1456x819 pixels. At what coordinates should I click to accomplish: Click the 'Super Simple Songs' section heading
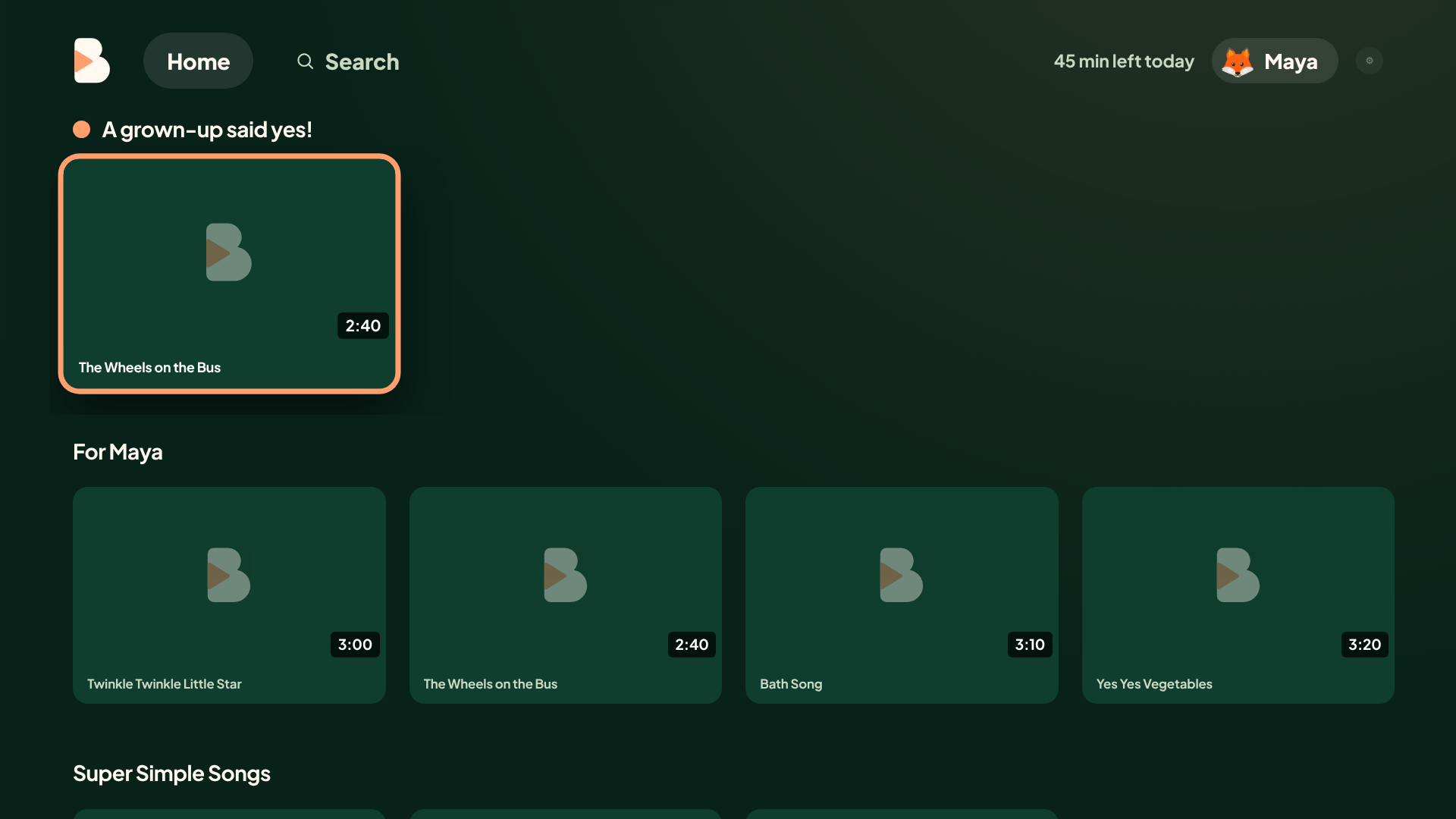(x=171, y=773)
